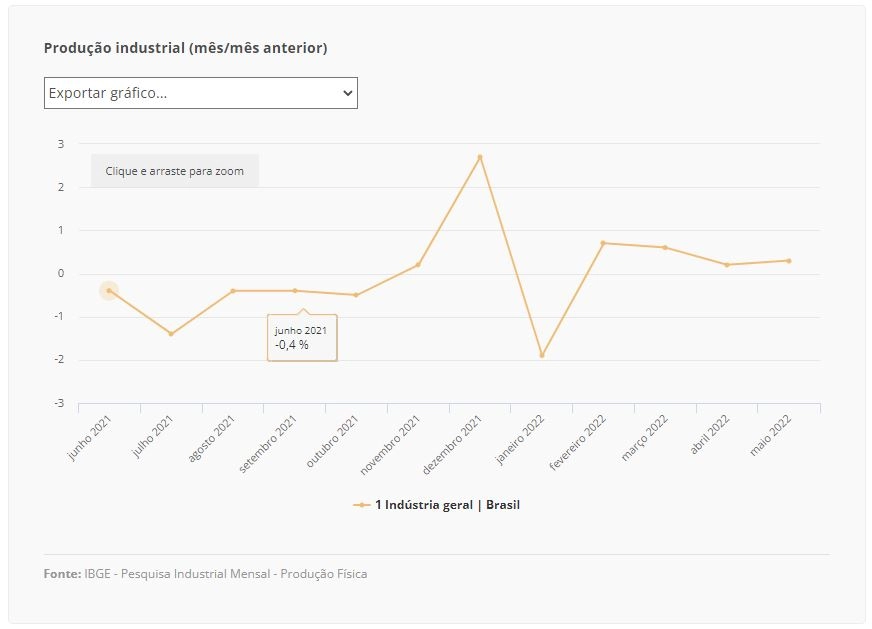The height and width of the screenshot is (629, 872).
Task: Select the fevereiro 2022 data point
Action: click(x=603, y=243)
